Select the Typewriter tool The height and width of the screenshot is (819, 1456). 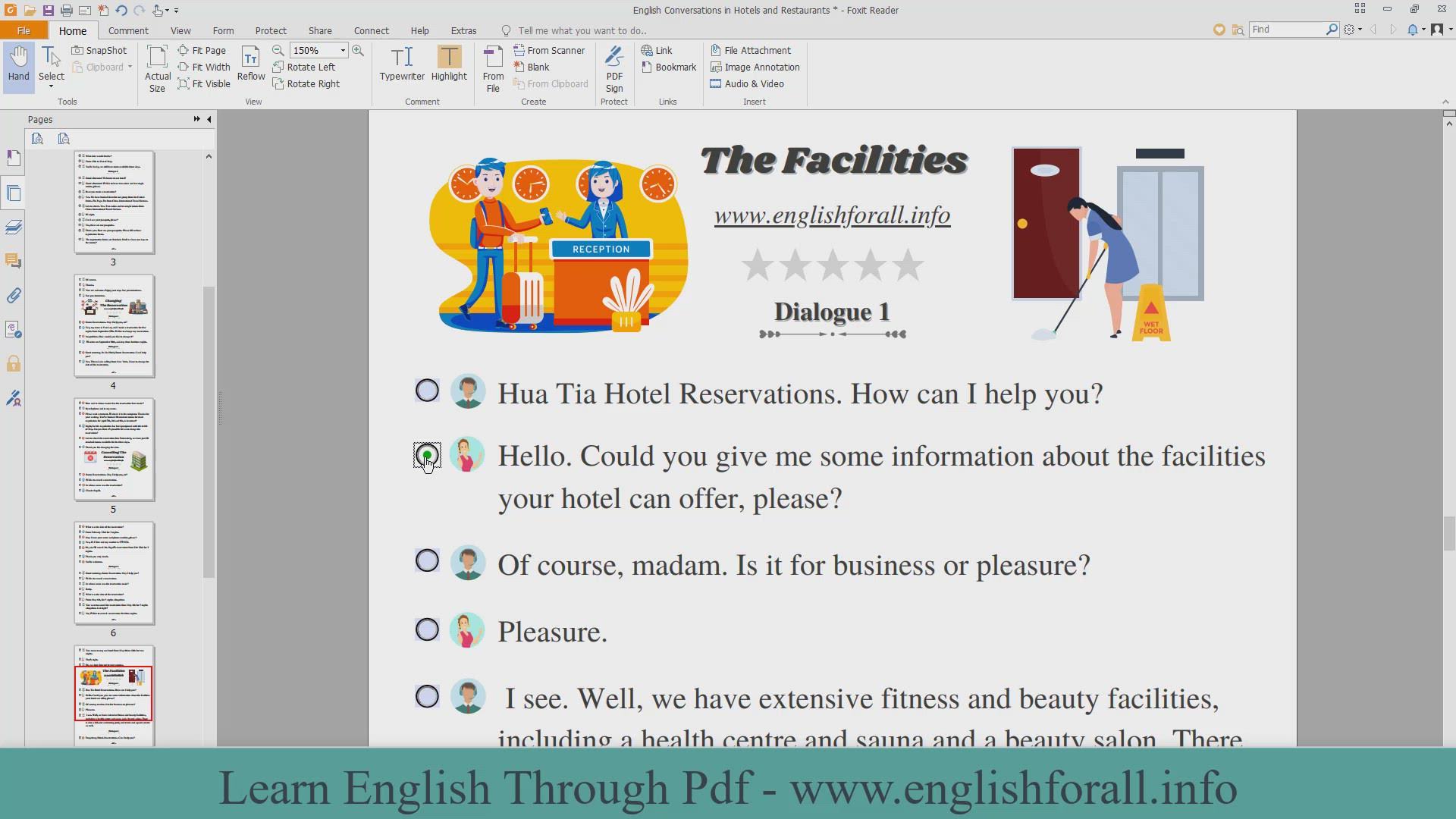point(402,64)
